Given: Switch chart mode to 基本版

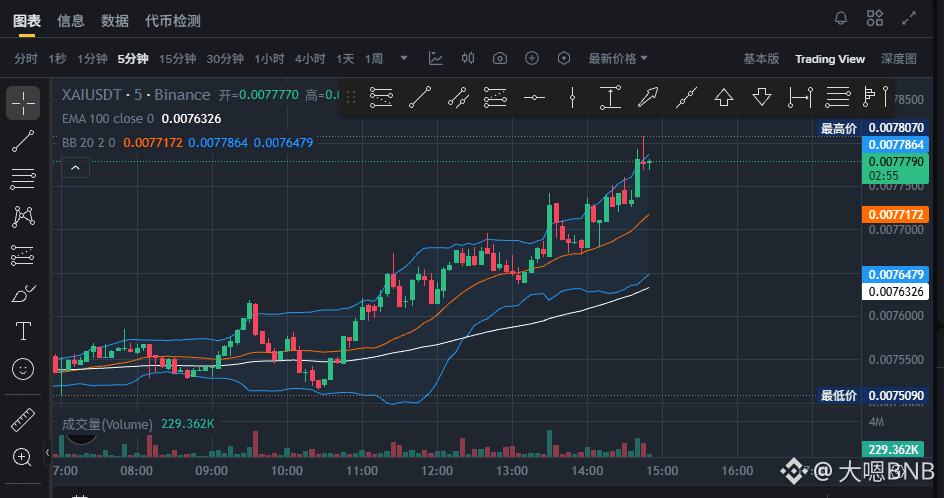Looking at the screenshot, I should pos(761,58).
